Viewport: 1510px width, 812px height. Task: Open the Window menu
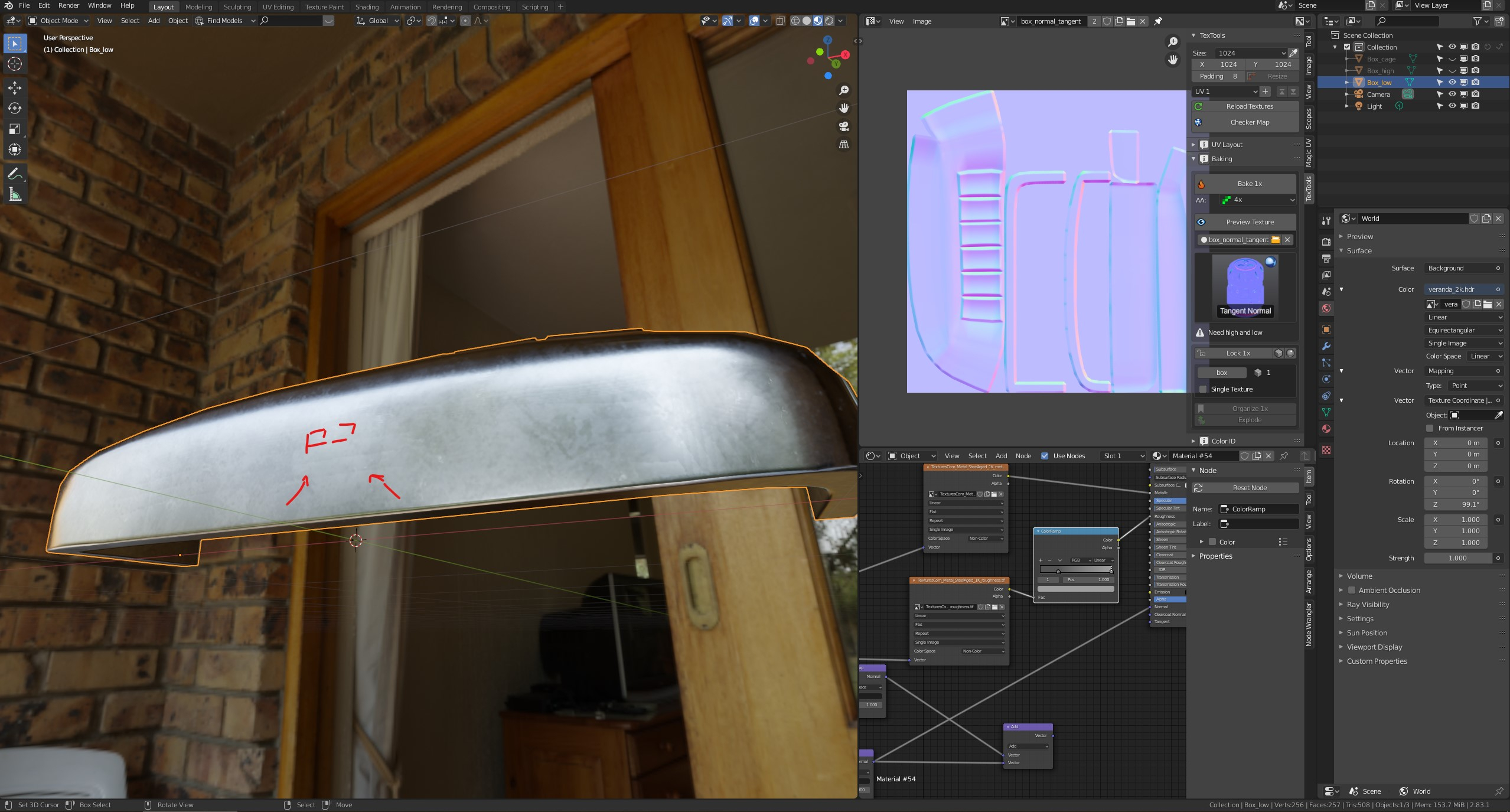(99, 5)
